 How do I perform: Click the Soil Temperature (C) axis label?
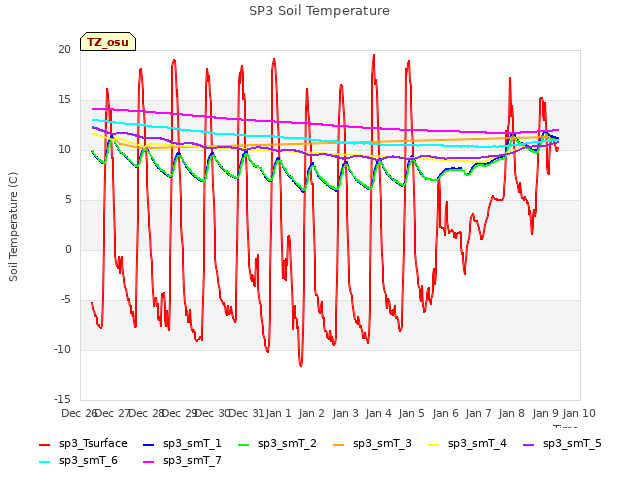[x=13, y=227]
